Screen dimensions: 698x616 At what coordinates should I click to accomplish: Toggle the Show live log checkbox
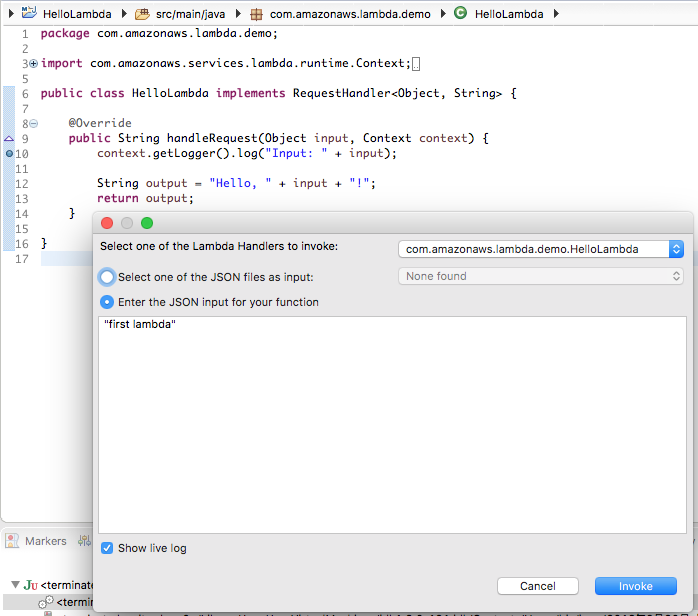click(x=107, y=548)
